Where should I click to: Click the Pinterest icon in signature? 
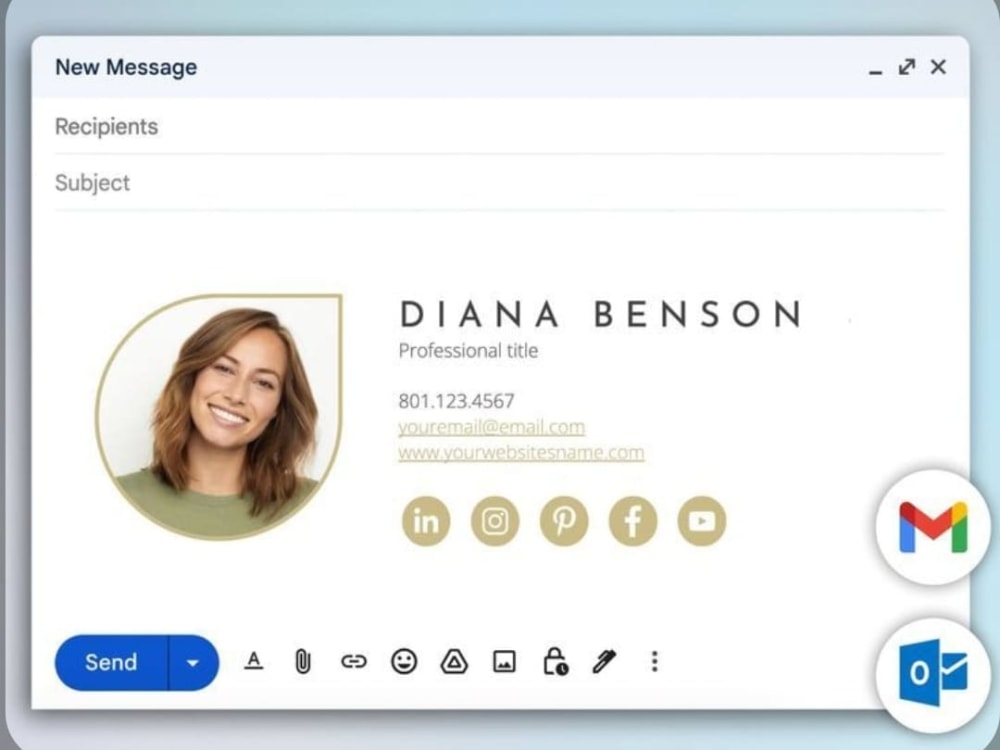[x=564, y=521]
